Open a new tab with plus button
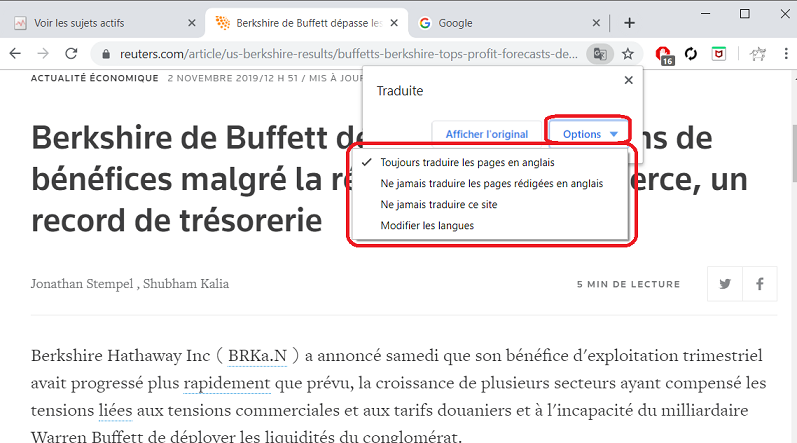Viewport: 797px width, 443px height. (x=629, y=23)
